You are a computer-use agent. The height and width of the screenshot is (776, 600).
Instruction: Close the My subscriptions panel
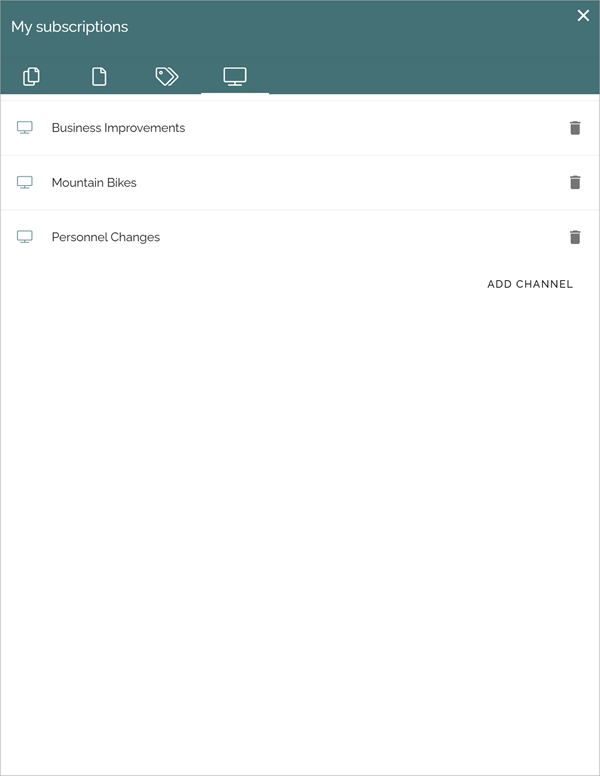(x=583, y=16)
